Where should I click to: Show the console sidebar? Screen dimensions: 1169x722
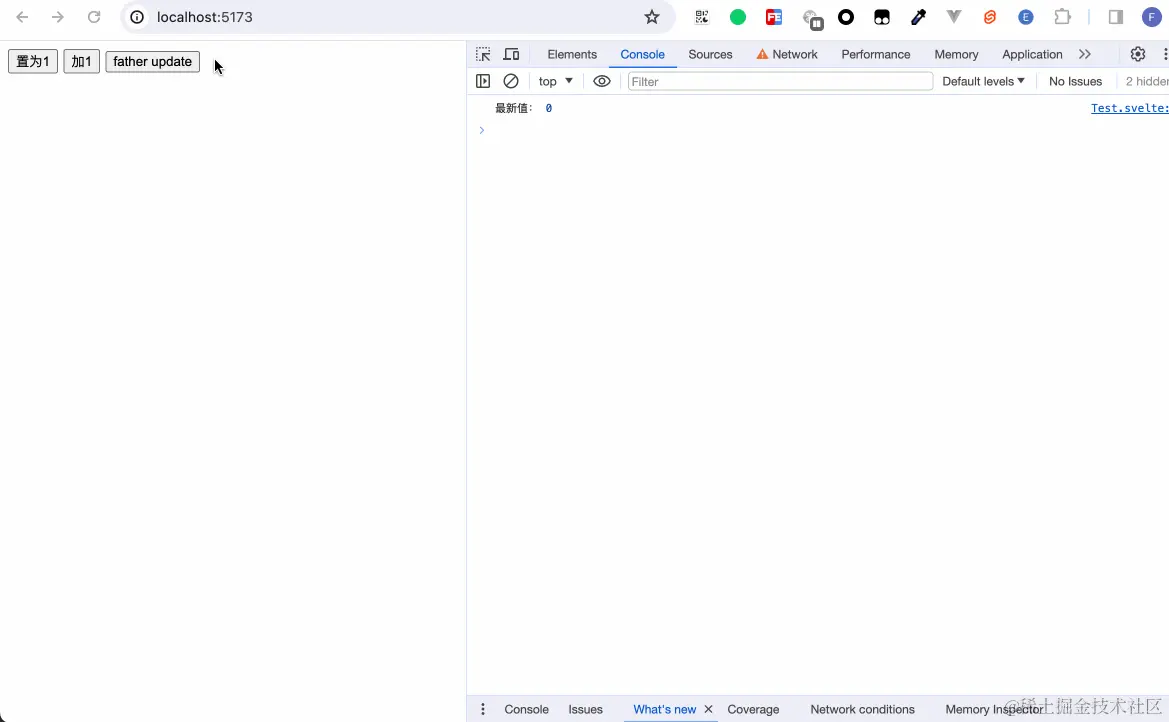[x=483, y=81]
